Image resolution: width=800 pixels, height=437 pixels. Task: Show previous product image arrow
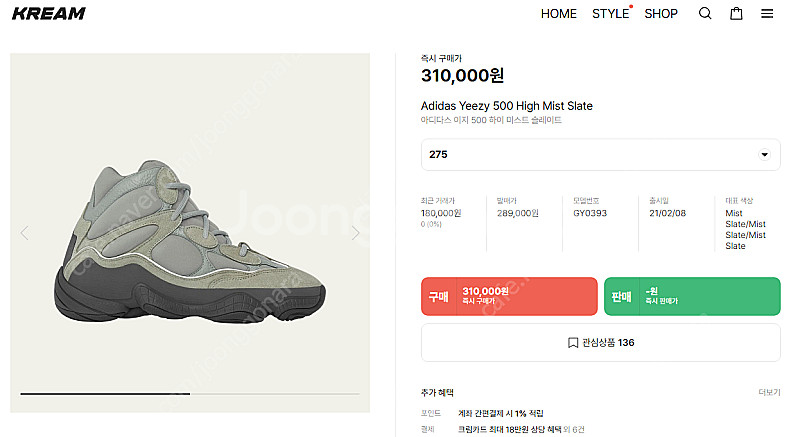pyautogui.click(x=25, y=233)
